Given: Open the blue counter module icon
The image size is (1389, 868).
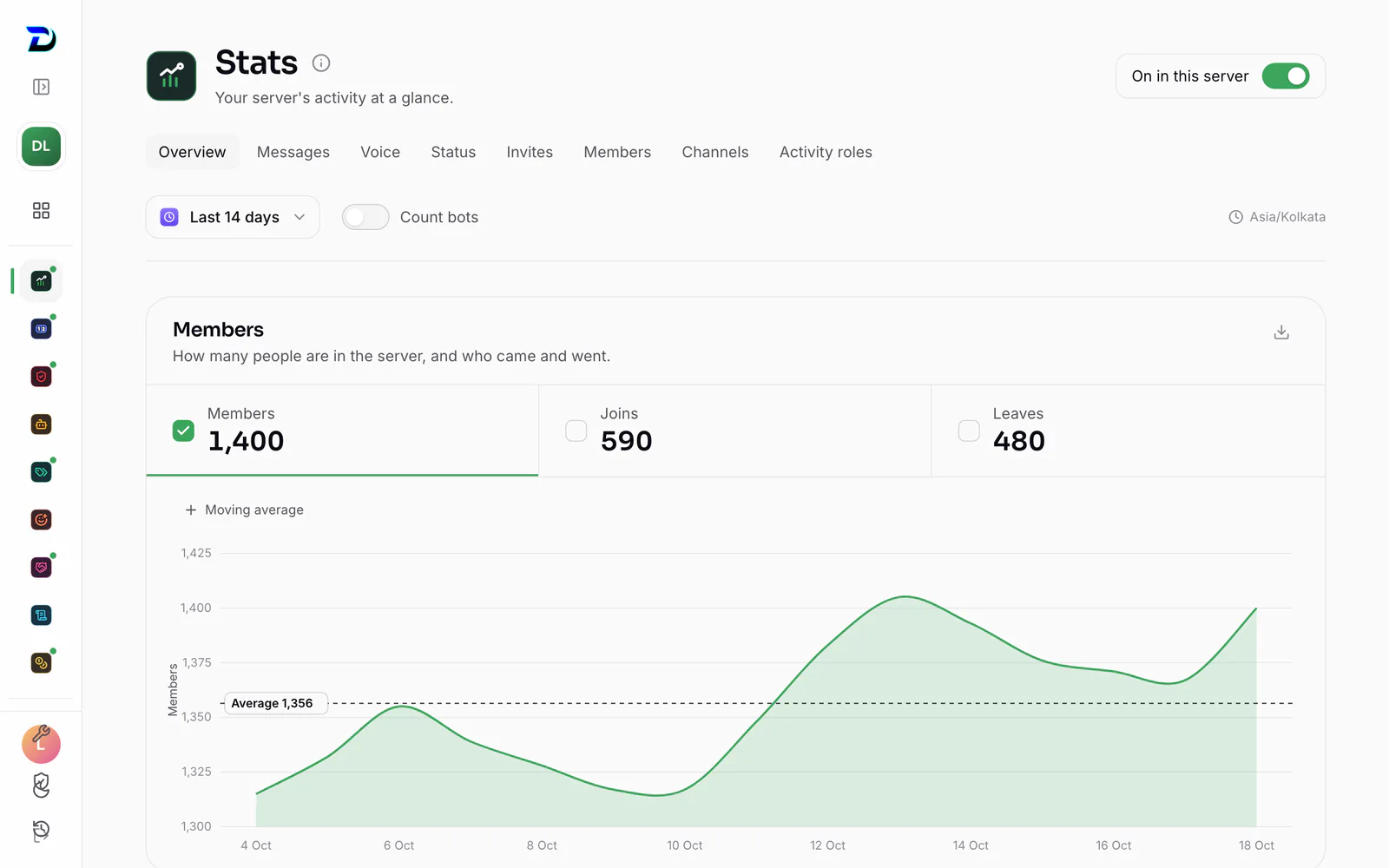Looking at the screenshot, I should pyautogui.click(x=41, y=329).
